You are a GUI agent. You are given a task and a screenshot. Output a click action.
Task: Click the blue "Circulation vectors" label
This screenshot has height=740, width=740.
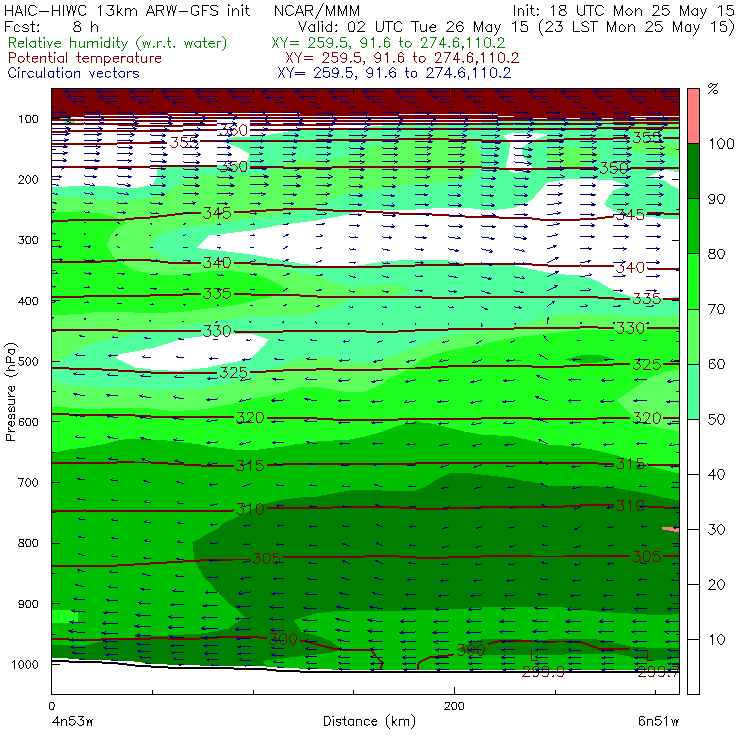pos(73,73)
